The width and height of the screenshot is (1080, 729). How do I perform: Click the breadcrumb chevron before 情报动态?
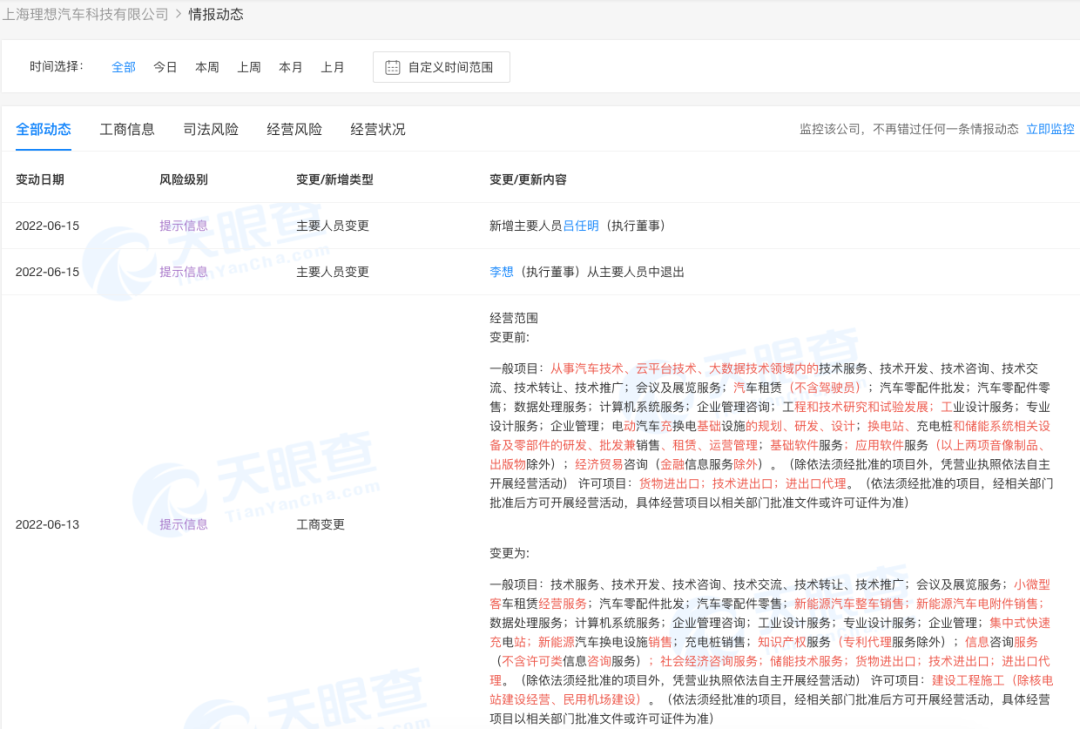tap(178, 14)
